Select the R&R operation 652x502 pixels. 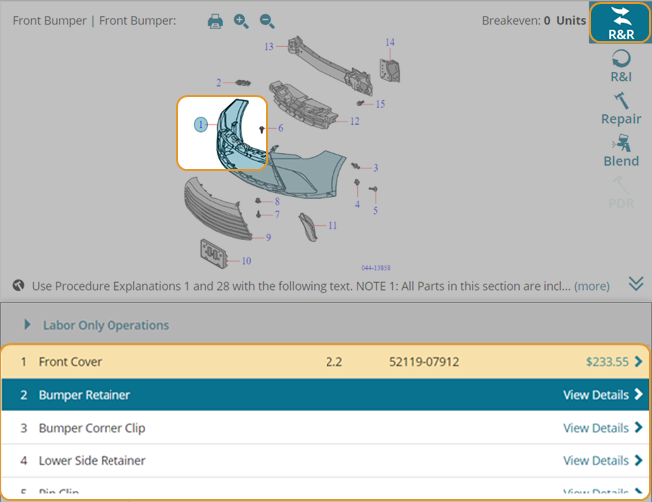click(620, 23)
